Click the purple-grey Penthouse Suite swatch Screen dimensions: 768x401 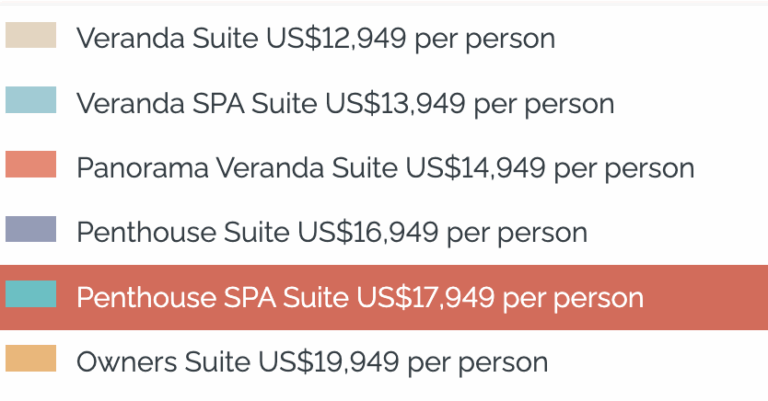[31, 229]
